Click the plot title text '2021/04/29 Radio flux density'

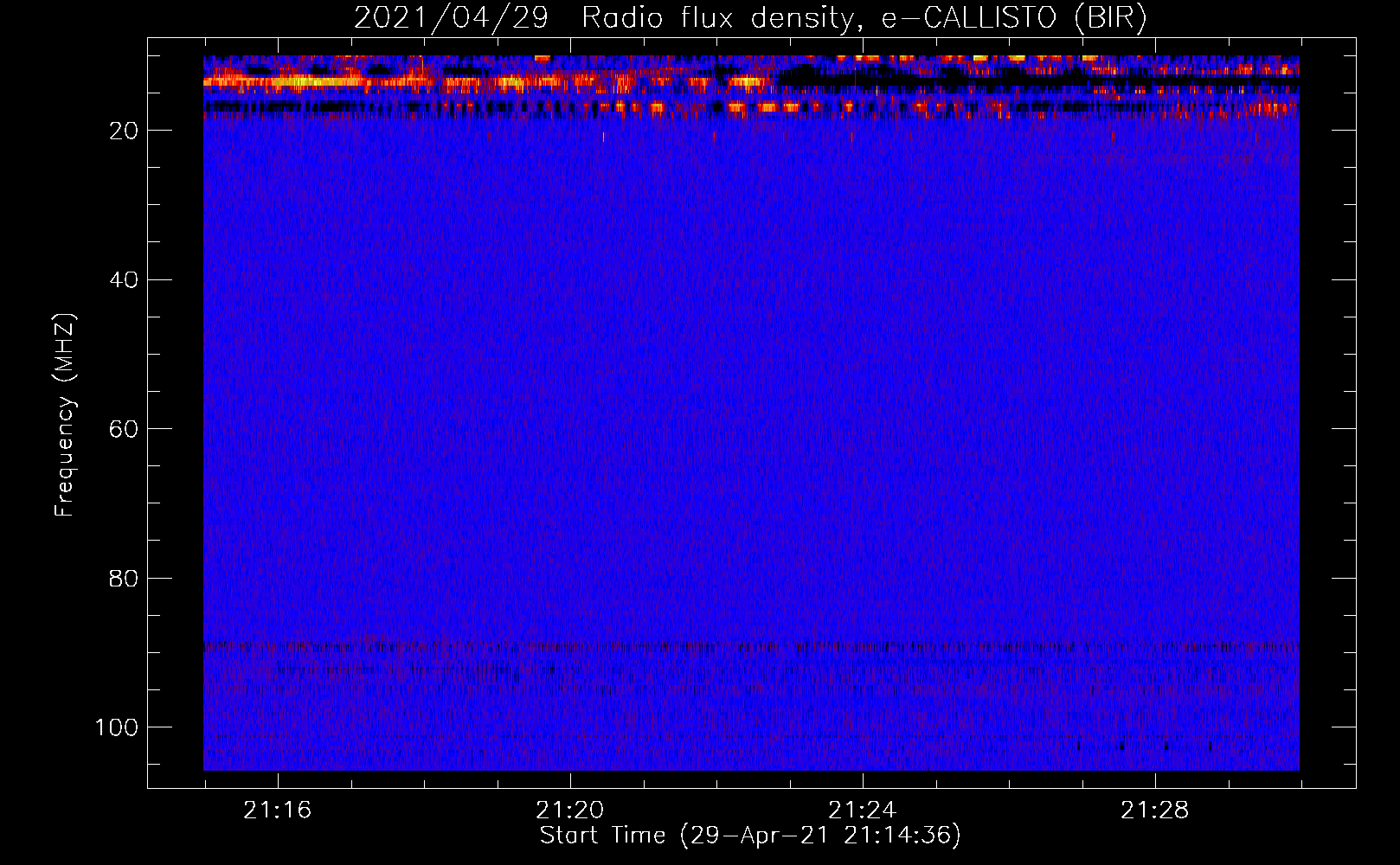pos(605,18)
